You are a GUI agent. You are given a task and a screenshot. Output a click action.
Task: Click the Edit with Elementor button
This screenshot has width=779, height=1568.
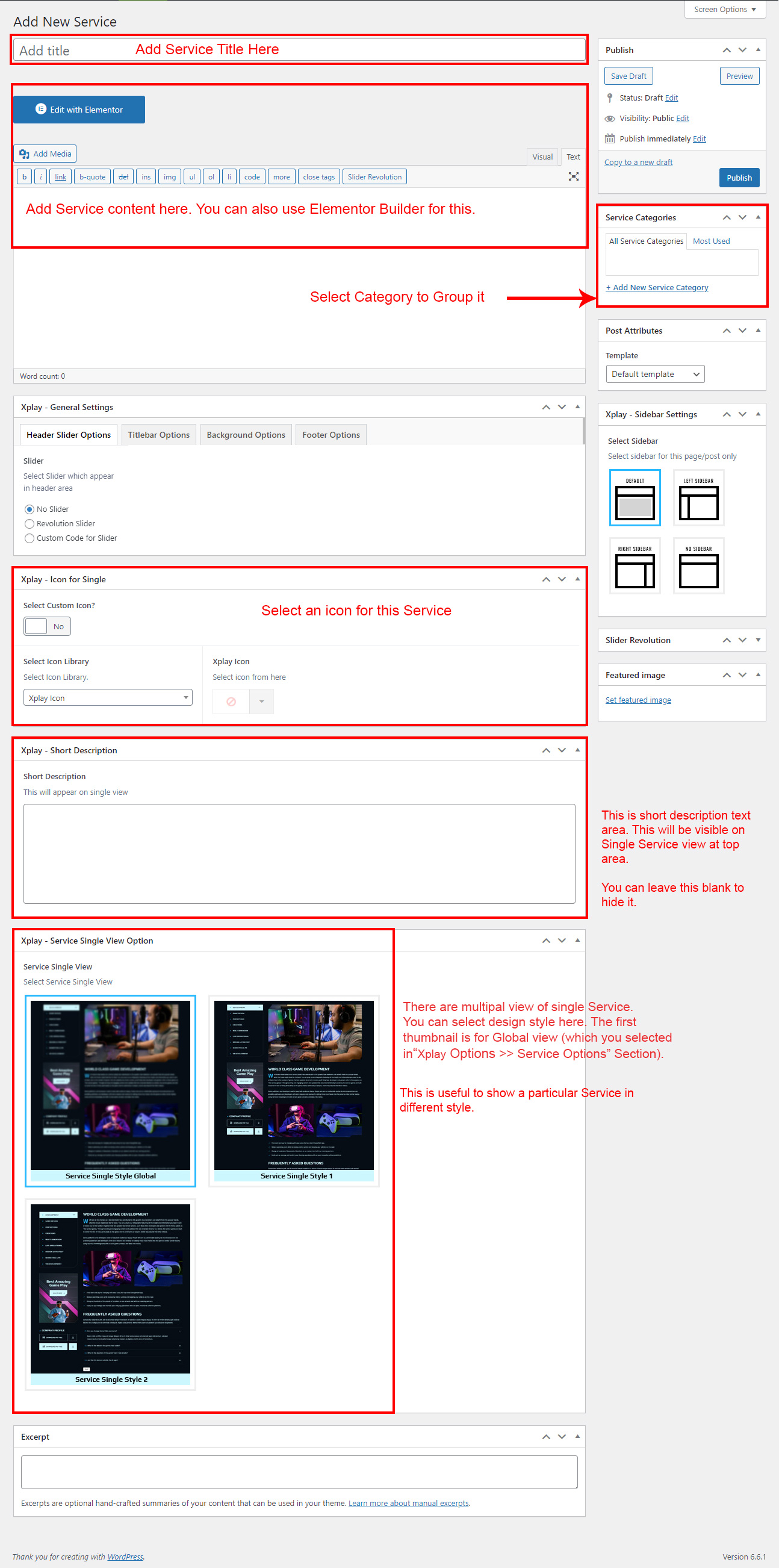click(x=79, y=110)
